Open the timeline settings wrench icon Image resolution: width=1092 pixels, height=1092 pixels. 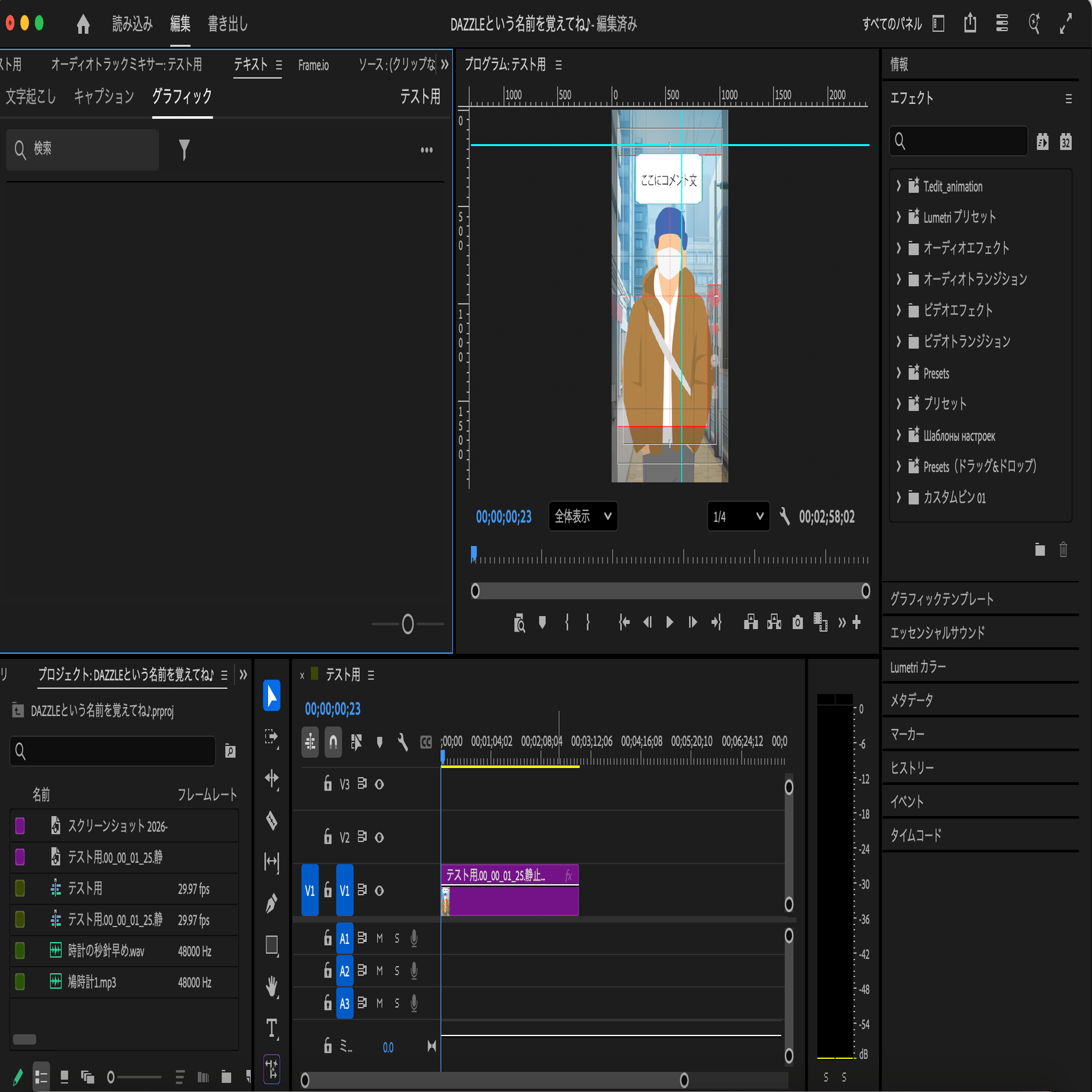click(x=403, y=742)
